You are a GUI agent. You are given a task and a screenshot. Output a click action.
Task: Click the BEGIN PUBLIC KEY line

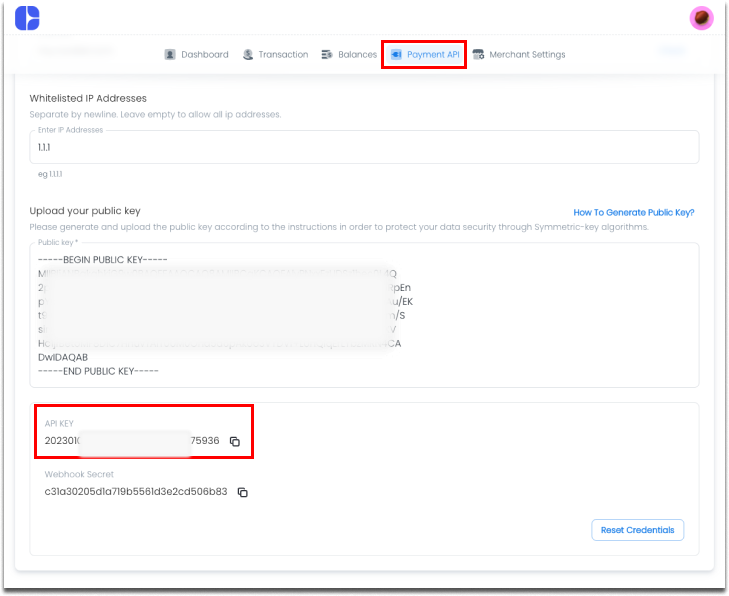tap(102, 259)
